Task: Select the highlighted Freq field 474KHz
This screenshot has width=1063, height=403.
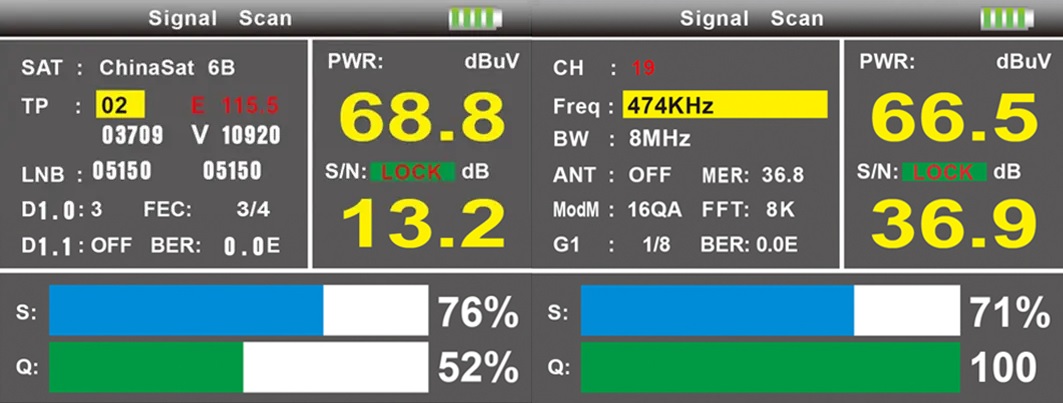Action: pyautogui.click(x=724, y=105)
